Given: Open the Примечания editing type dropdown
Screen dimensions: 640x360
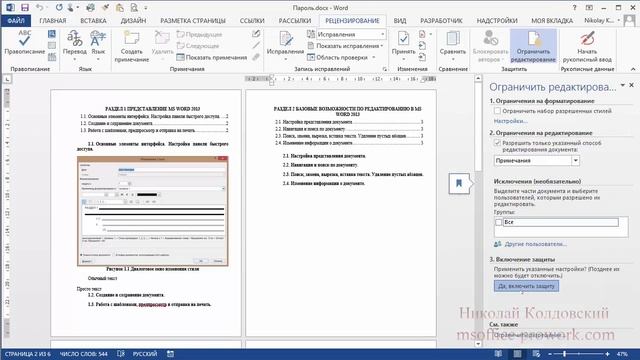Looking at the screenshot, I should [x=575, y=160].
